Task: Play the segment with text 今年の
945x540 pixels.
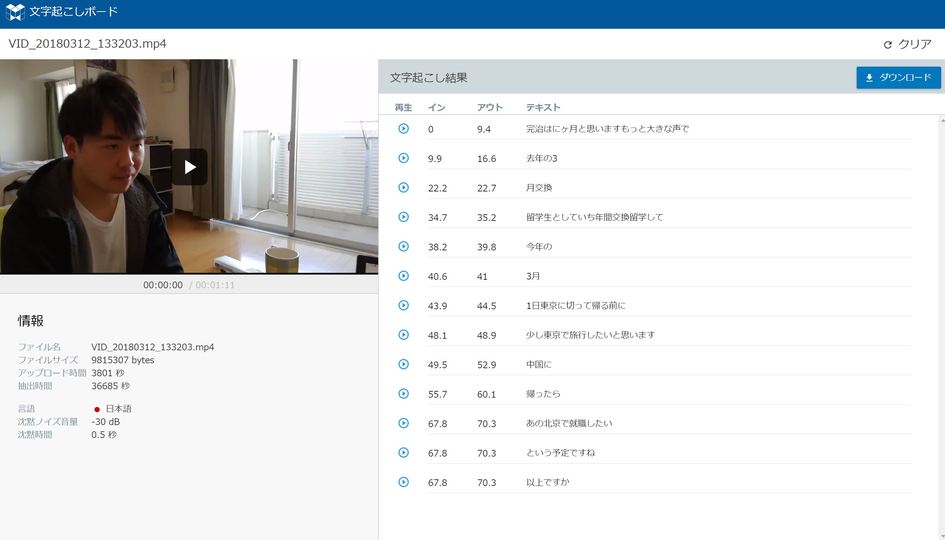Action: coord(403,246)
